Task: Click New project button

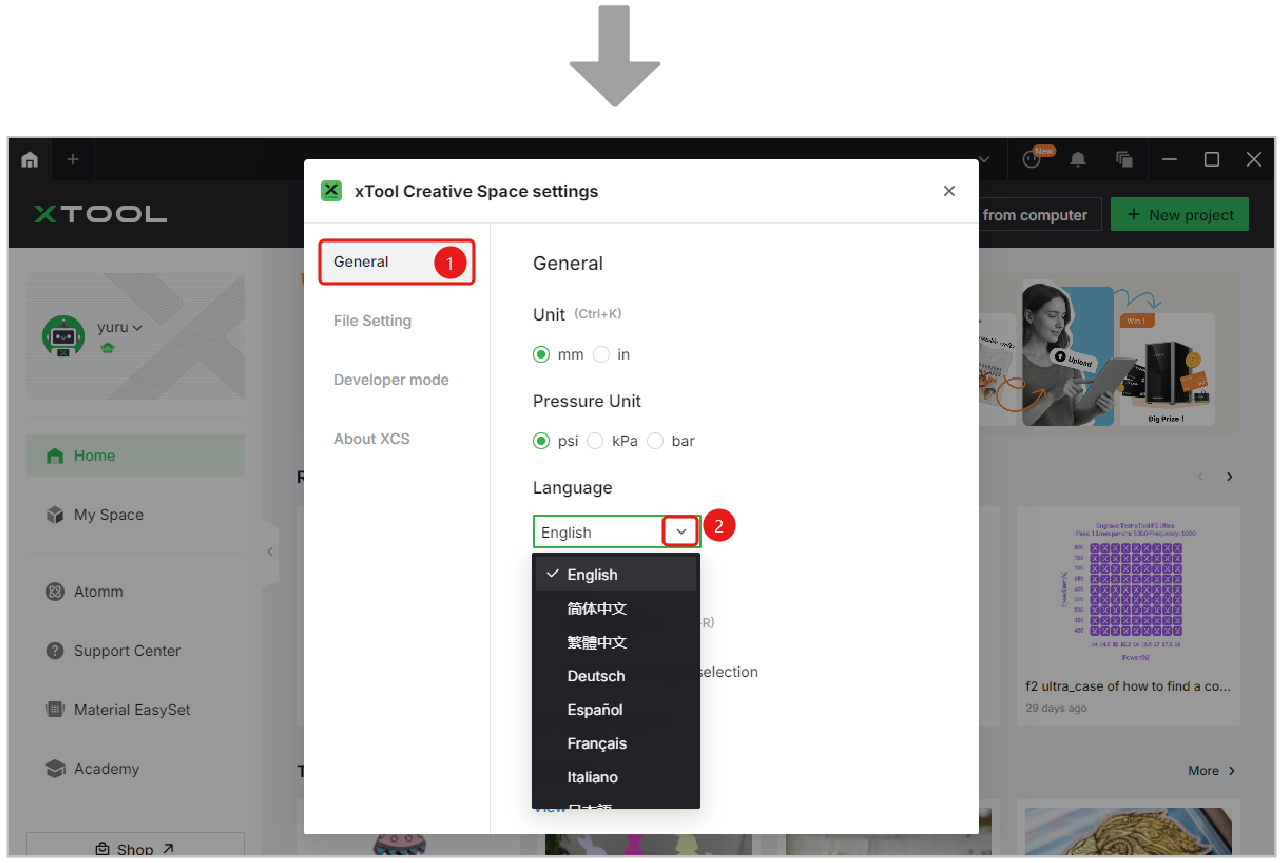Action: 1180,214
